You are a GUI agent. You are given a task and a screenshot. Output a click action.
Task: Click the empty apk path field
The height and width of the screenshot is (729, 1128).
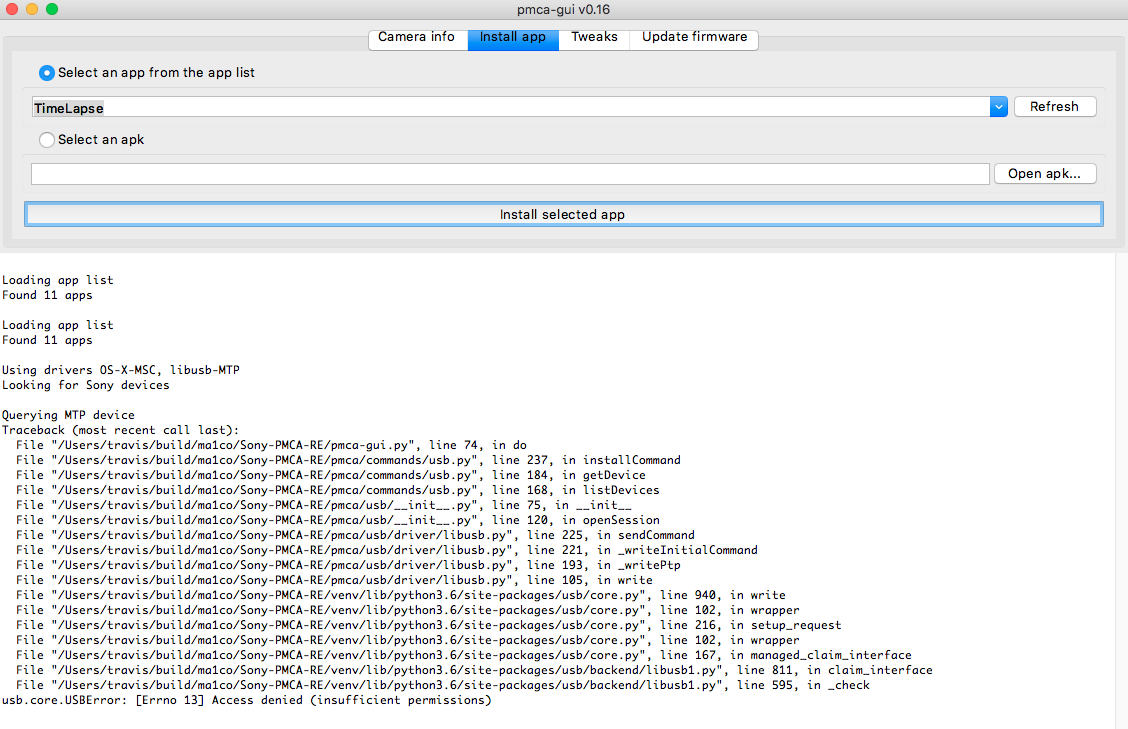click(500, 173)
